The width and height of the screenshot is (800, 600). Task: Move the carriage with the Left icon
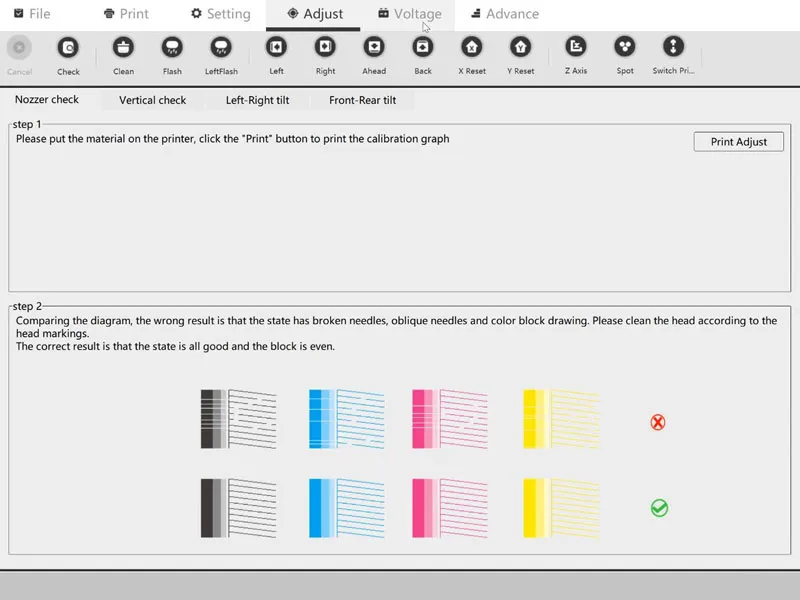(x=276, y=47)
